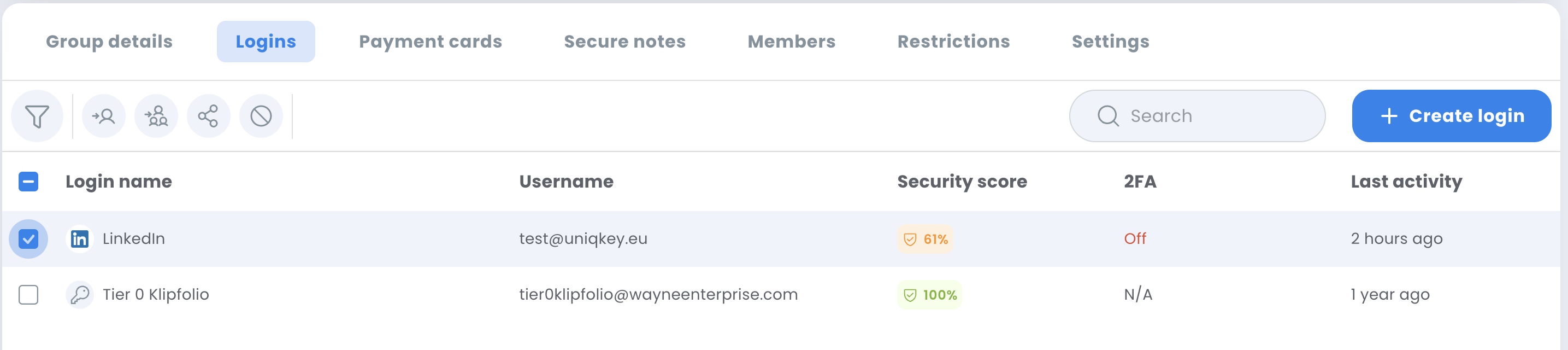
Task: Check the Tier 0 Klipfolio checkbox
Action: (x=28, y=295)
